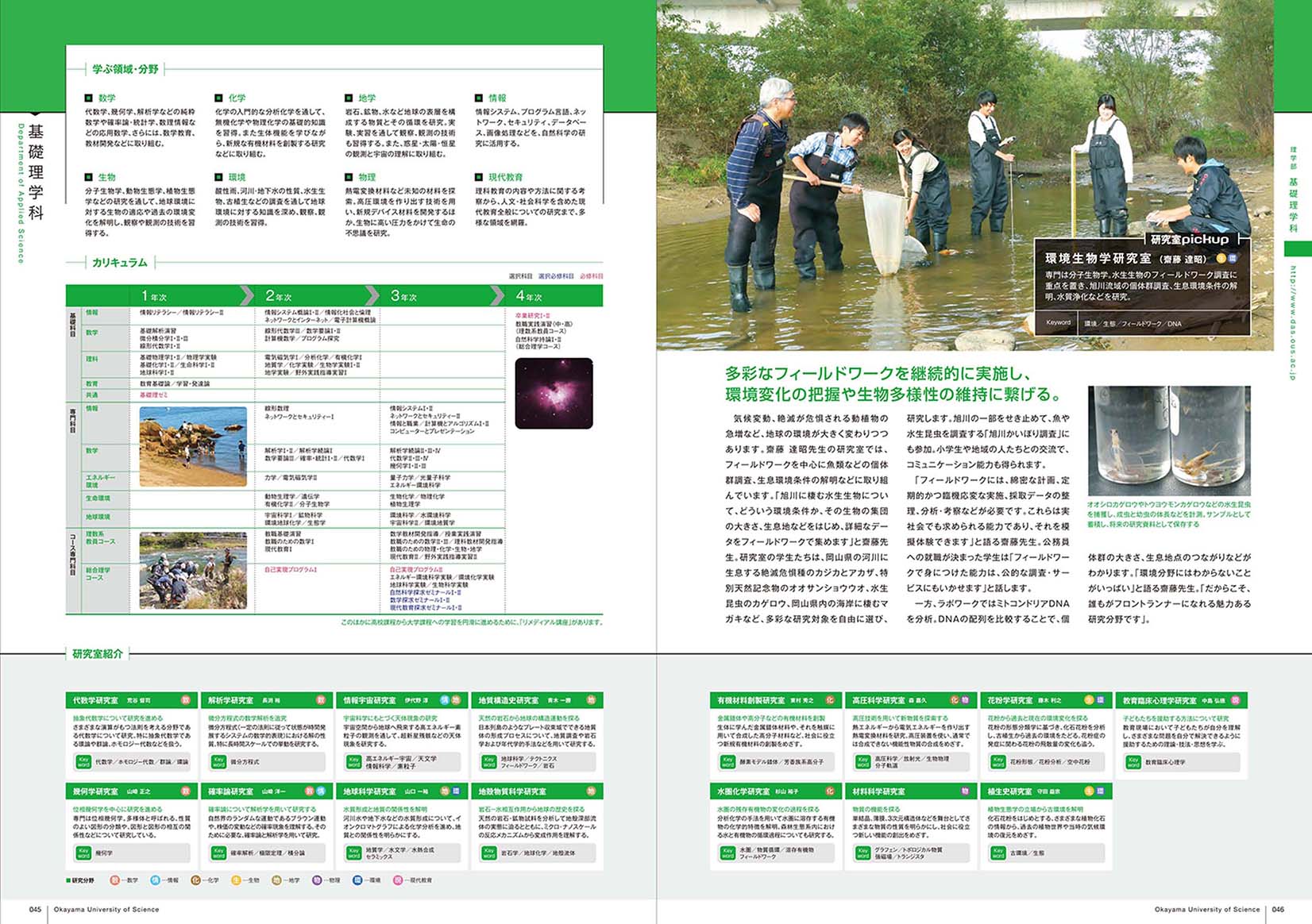Image resolution: width=1312 pixels, height=924 pixels.
Task: Click the カリキュラム section heading
Action: 120,263
